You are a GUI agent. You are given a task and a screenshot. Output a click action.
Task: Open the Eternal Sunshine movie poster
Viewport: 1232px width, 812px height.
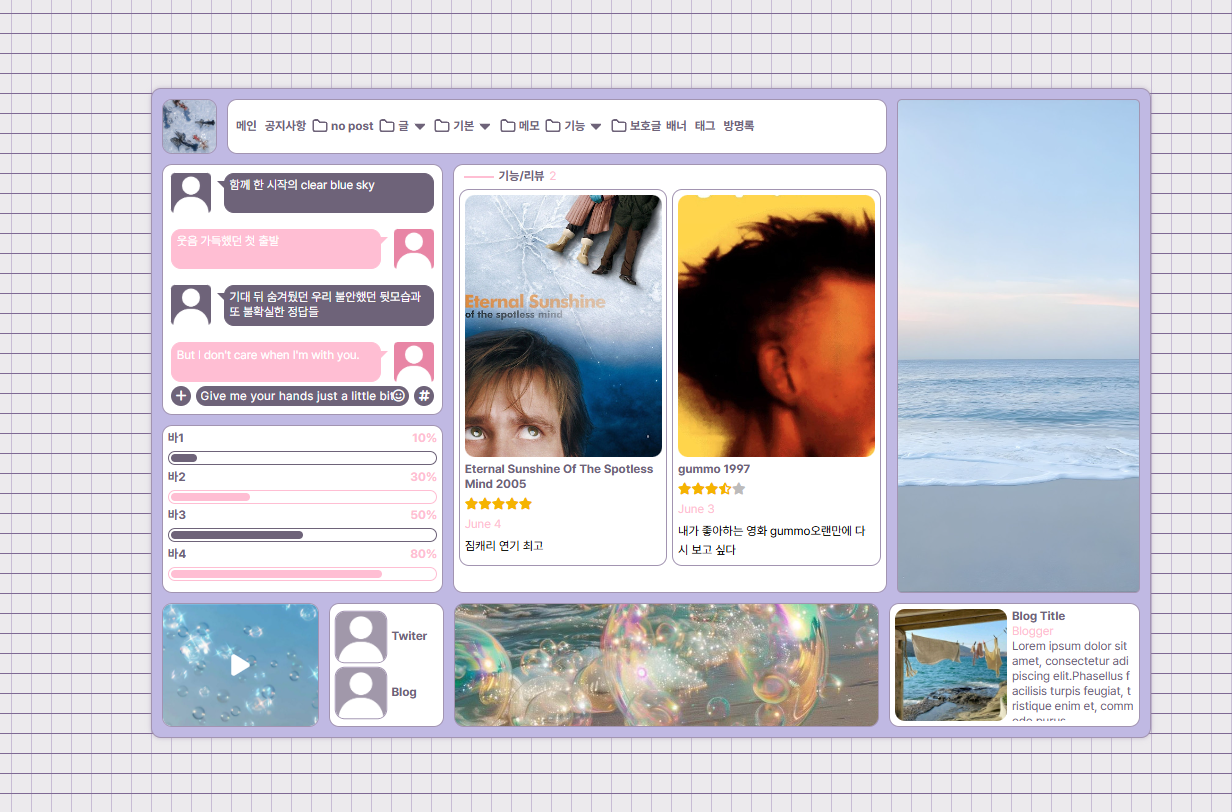tap(563, 326)
